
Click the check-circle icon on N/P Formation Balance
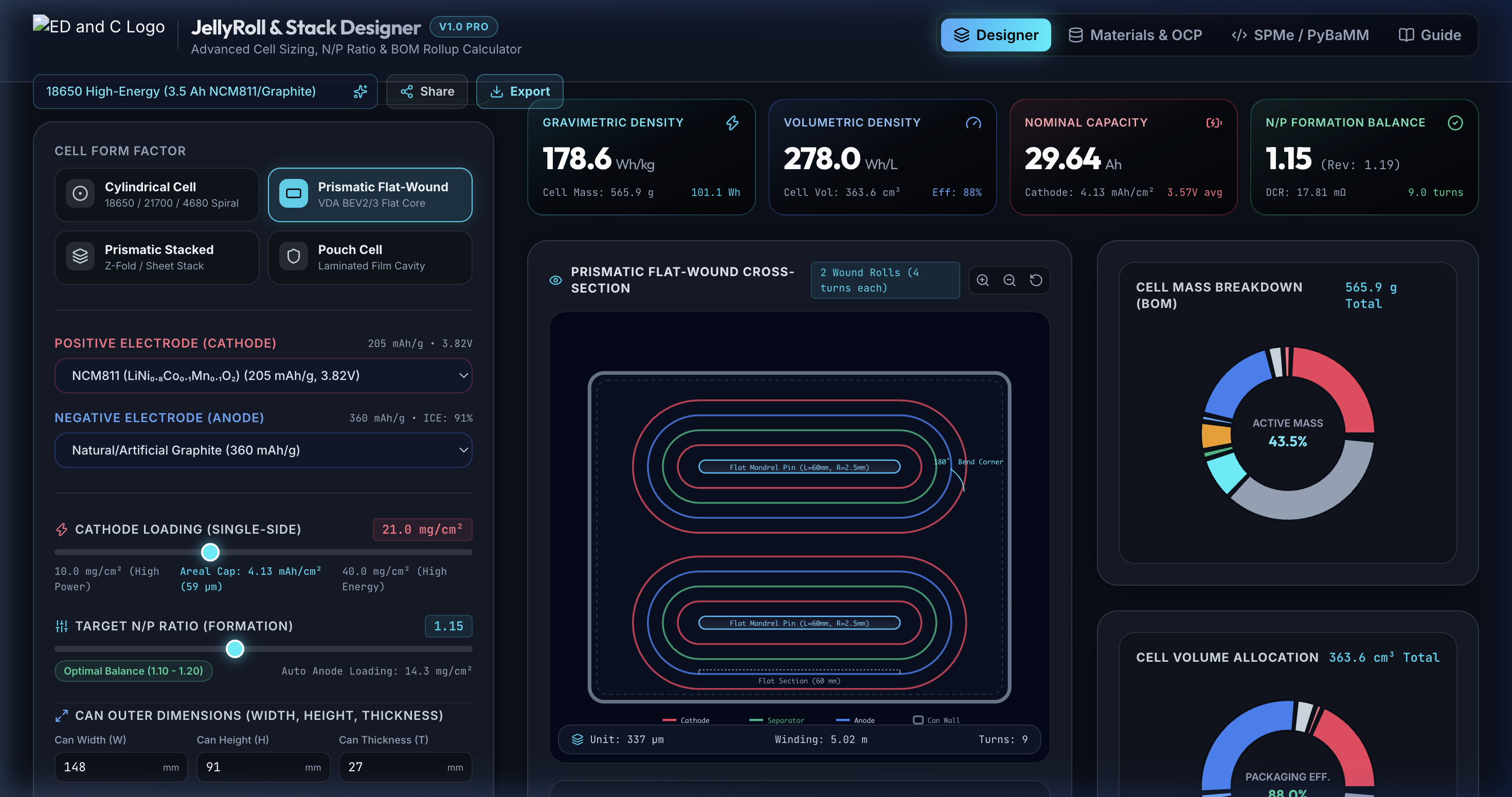(x=1455, y=123)
